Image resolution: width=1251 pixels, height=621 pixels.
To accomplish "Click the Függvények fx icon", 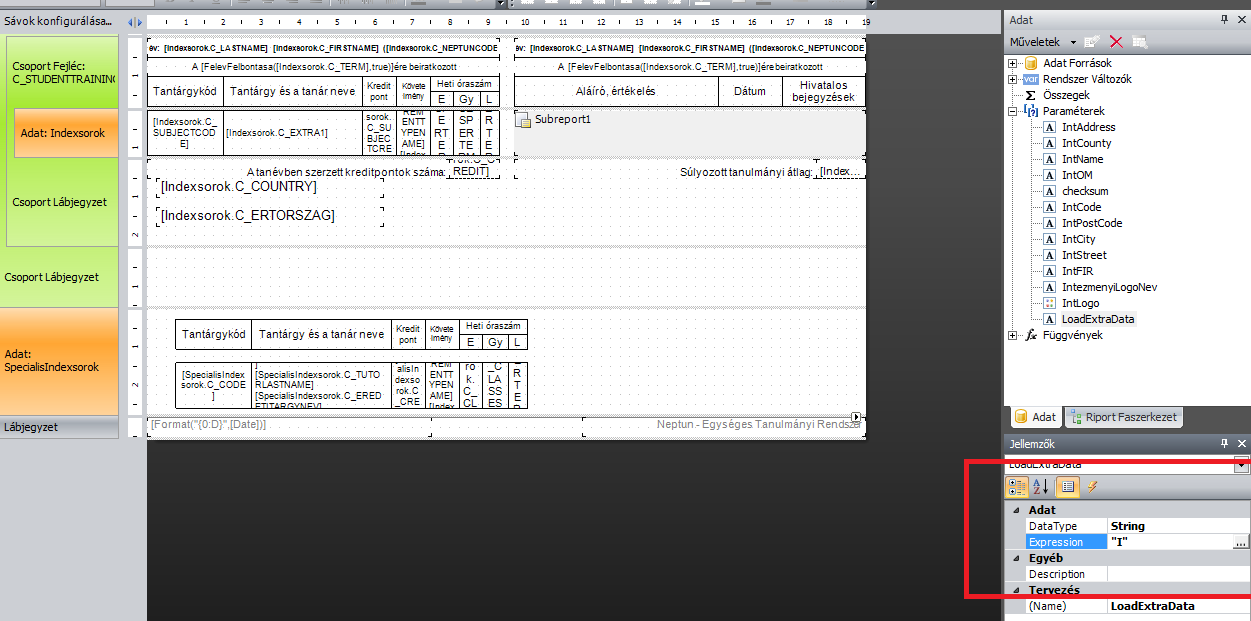I will [1030, 335].
